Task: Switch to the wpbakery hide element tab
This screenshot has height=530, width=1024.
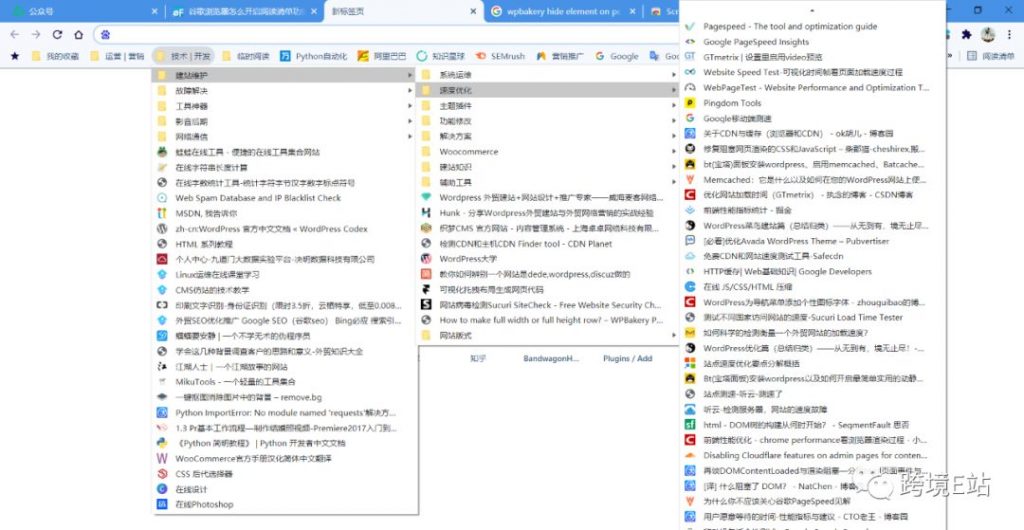Action: 563,11
